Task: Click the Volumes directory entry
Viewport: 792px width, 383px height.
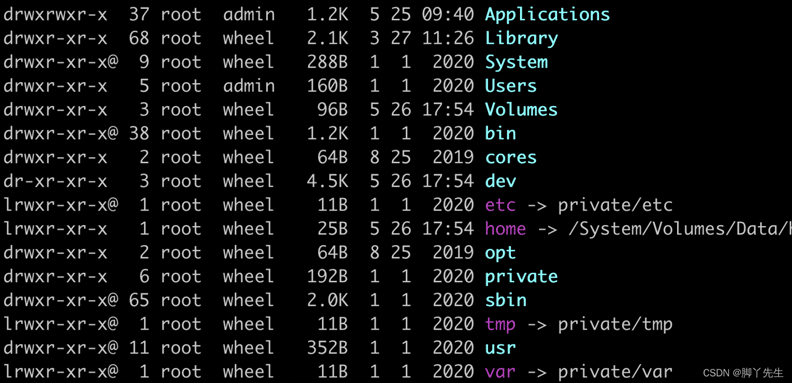Action: [521, 110]
